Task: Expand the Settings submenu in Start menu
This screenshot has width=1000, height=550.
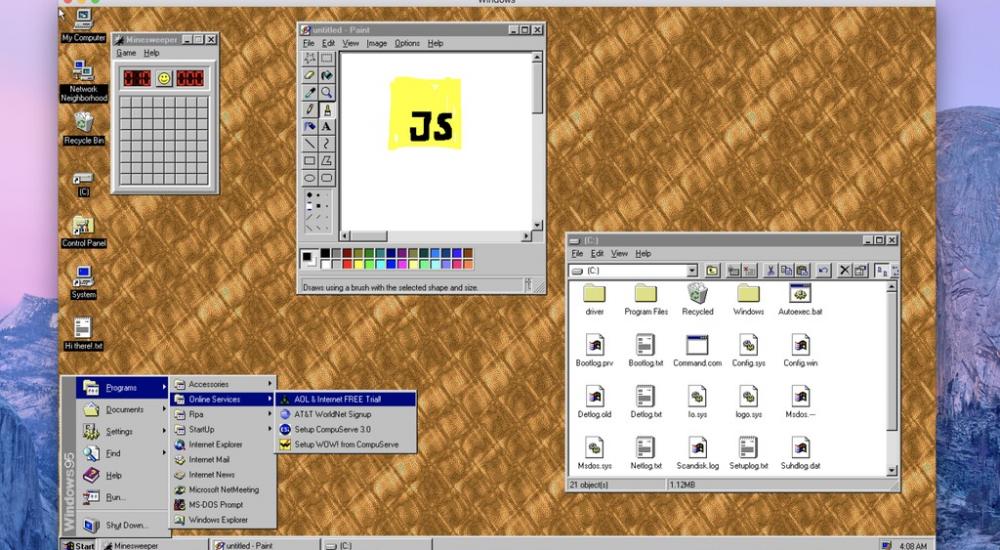Action: (x=122, y=431)
